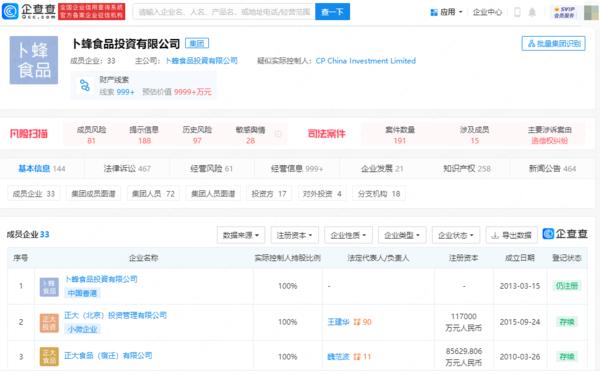
Task: Switch to the 经营信息 tab
Action: tap(297, 168)
